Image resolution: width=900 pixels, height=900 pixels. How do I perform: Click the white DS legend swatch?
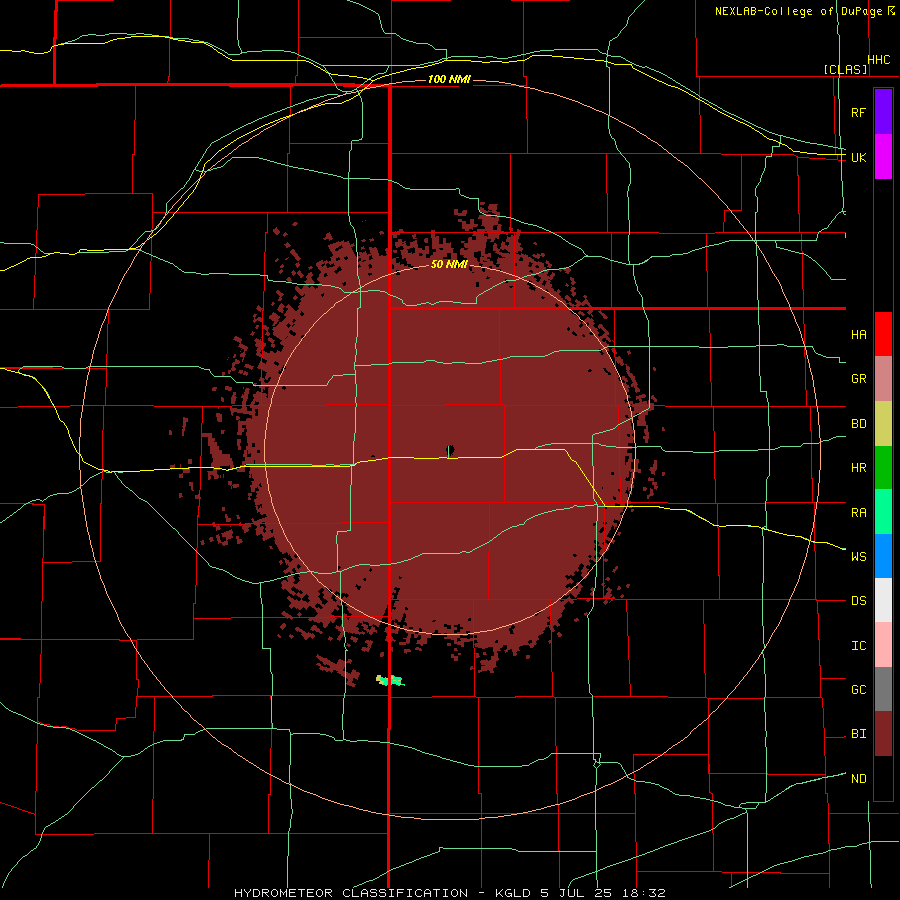[883, 600]
